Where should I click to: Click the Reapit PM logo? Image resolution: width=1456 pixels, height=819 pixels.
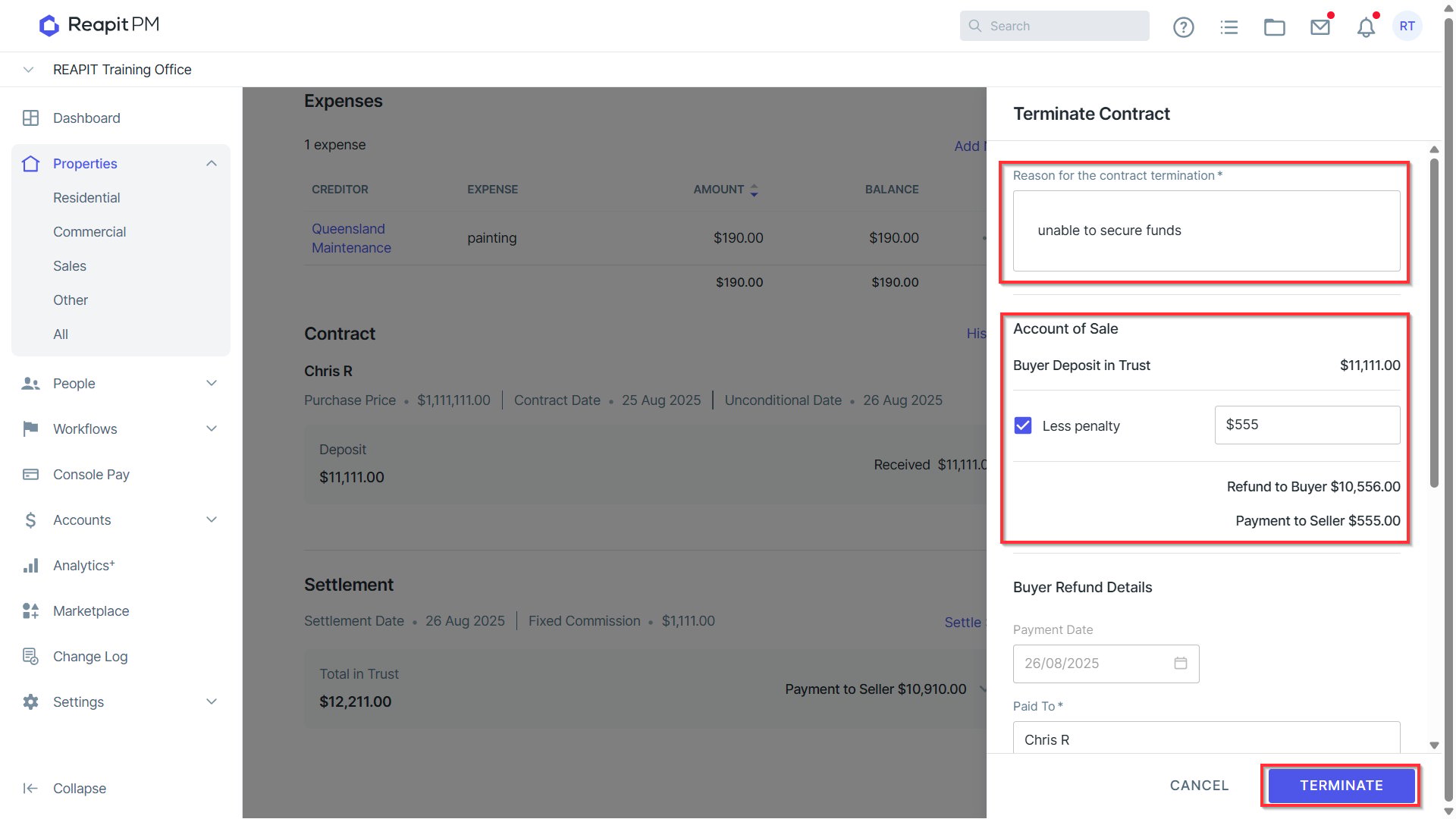(x=99, y=25)
